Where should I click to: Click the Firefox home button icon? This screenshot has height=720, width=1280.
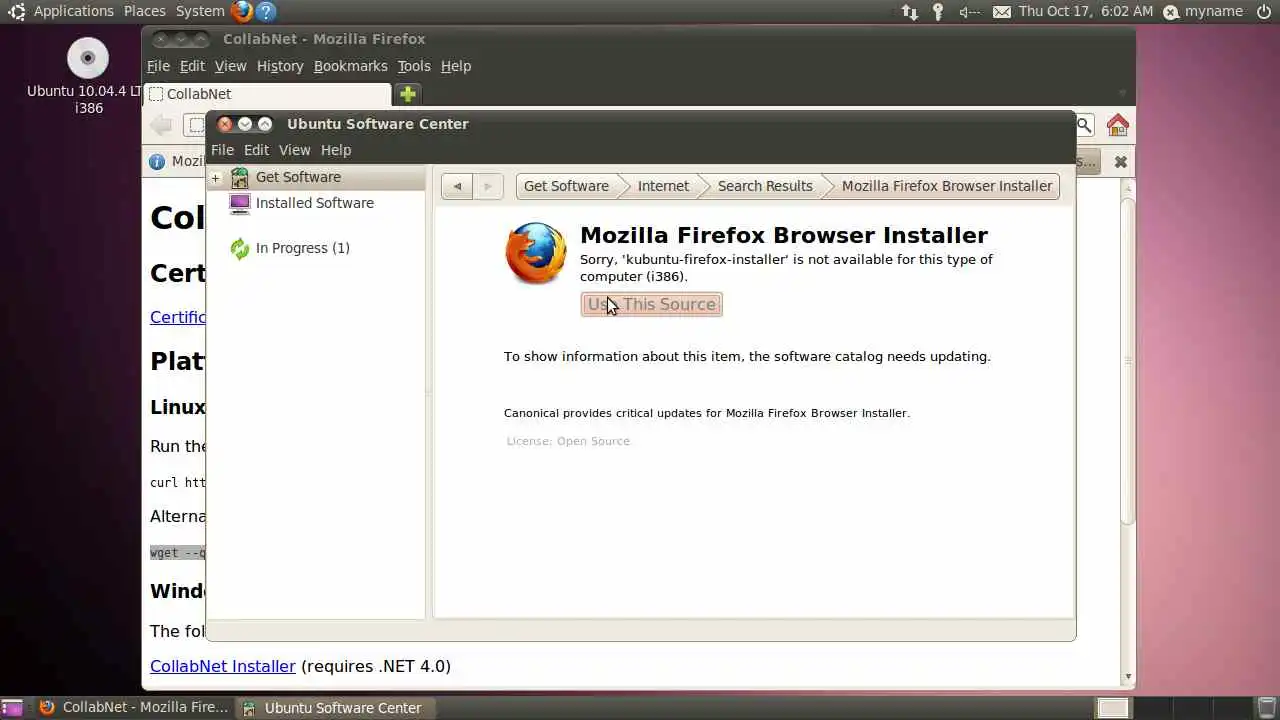pyautogui.click(x=1118, y=125)
